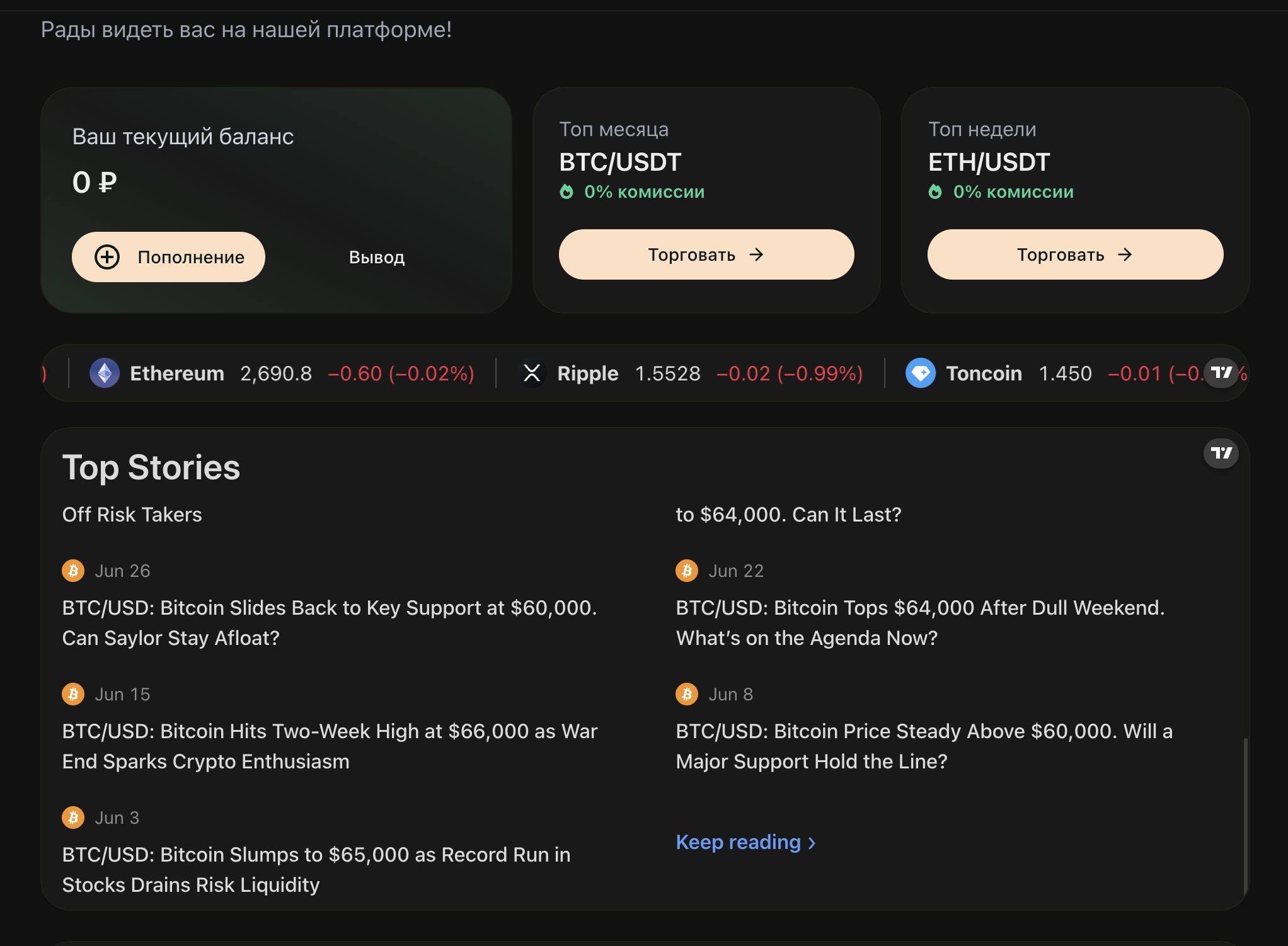Open the Keep reading link
The width and height of the screenshot is (1288, 946).
[746, 842]
